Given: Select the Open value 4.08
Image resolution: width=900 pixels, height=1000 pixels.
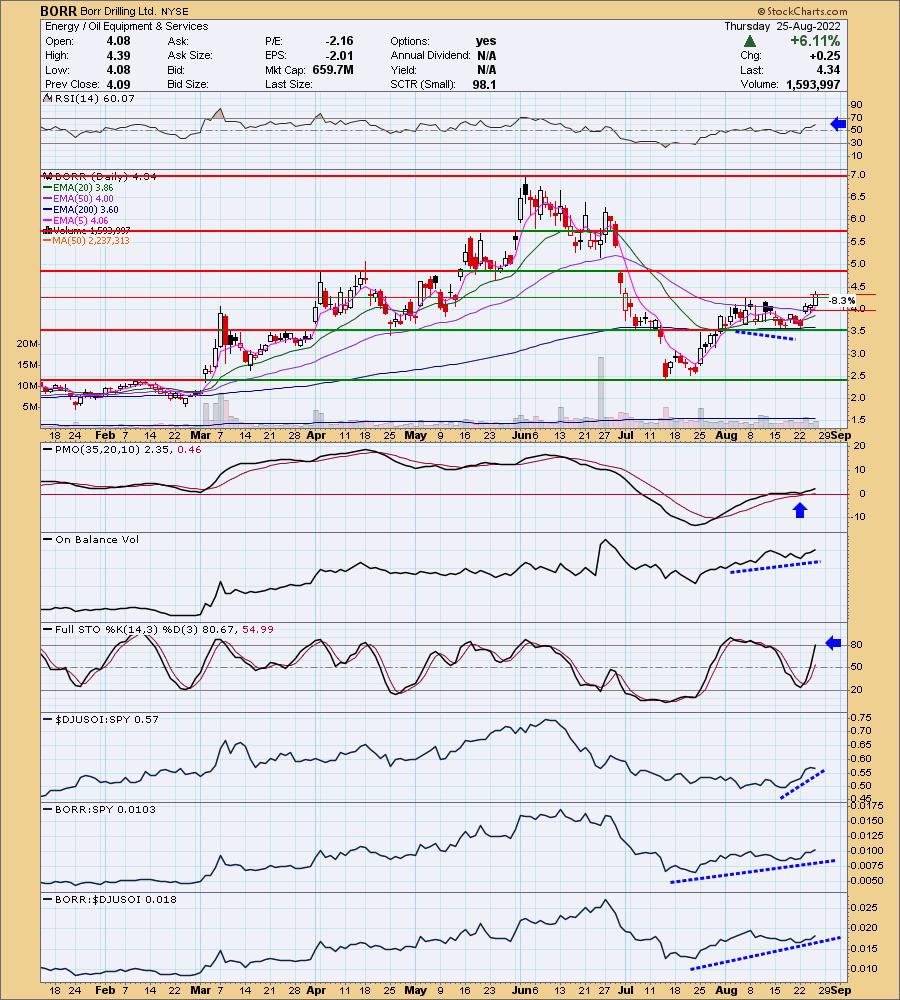Looking at the screenshot, I should pyautogui.click(x=119, y=41).
